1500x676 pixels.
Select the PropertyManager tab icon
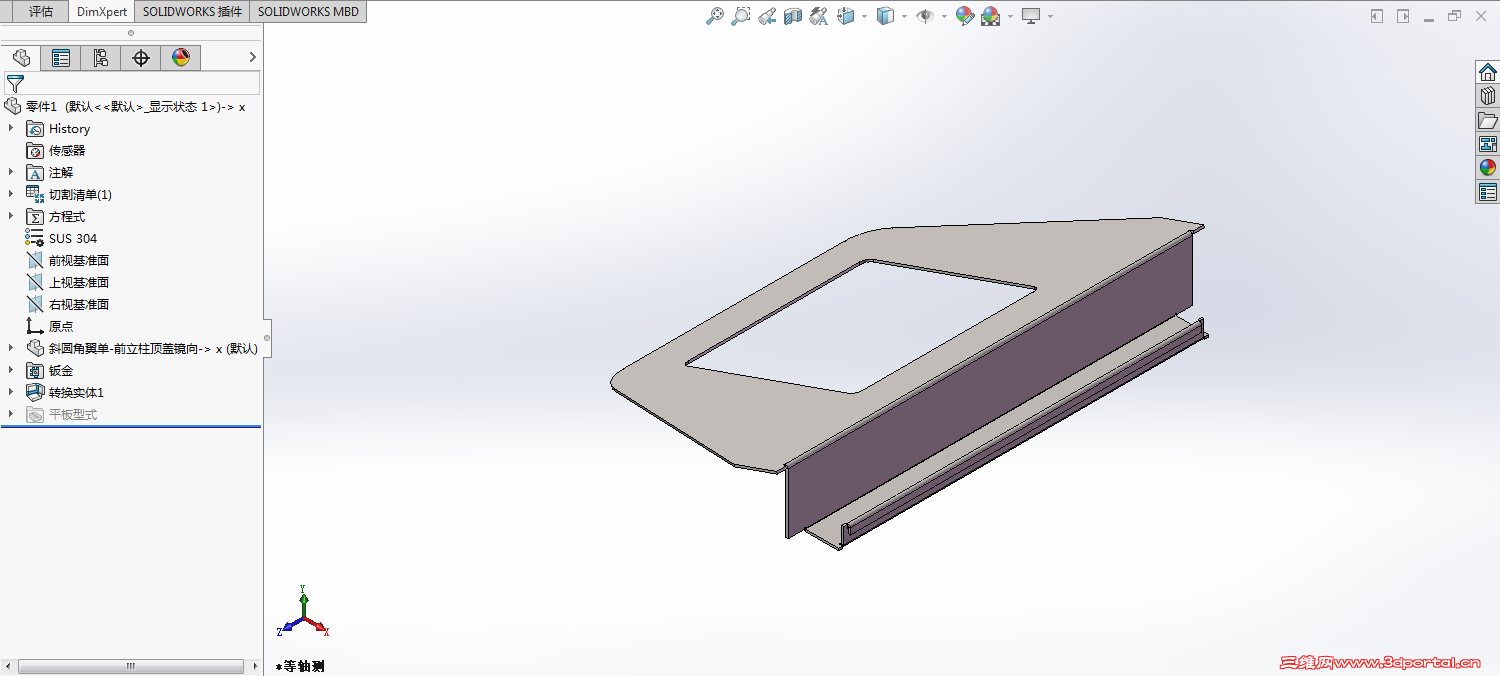[x=61, y=58]
